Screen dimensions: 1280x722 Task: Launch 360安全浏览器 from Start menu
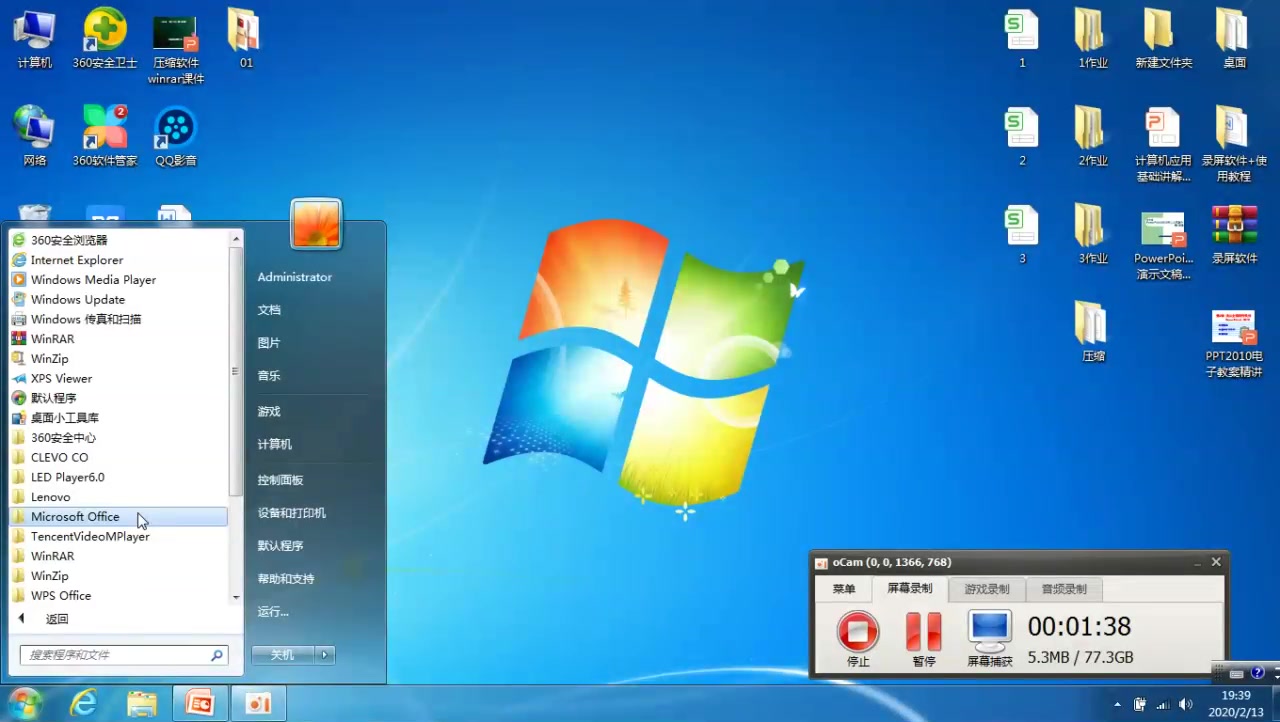click(x=118, y=240)
